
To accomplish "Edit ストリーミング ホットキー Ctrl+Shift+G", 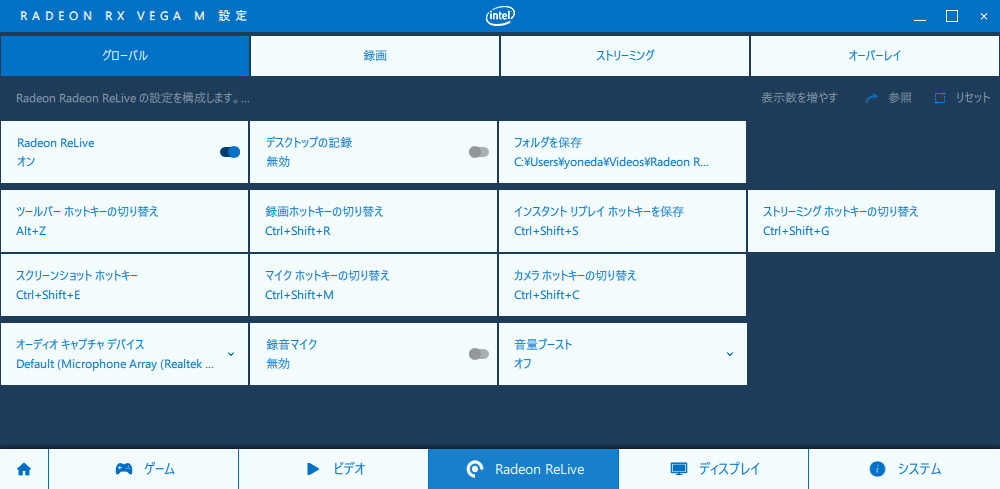I will pos(871,221).
